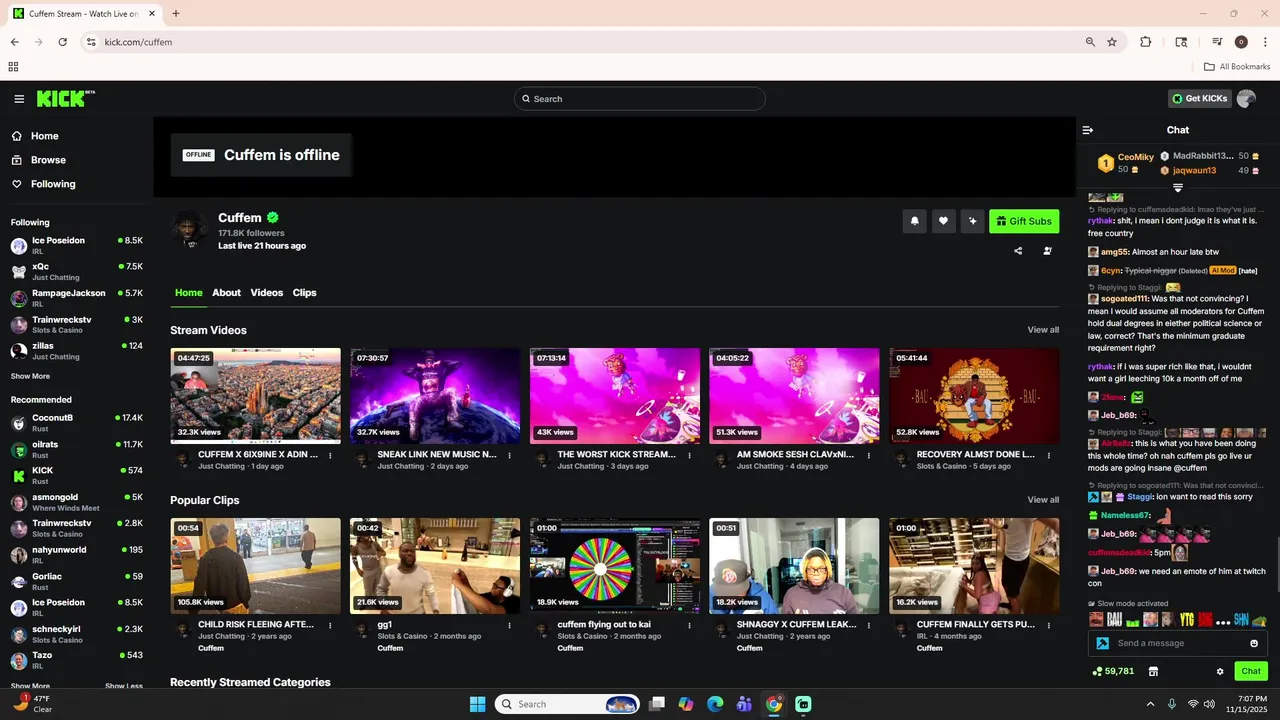The image size is (1280, 720).
Task: Reload the page
Action: (62, 42)
